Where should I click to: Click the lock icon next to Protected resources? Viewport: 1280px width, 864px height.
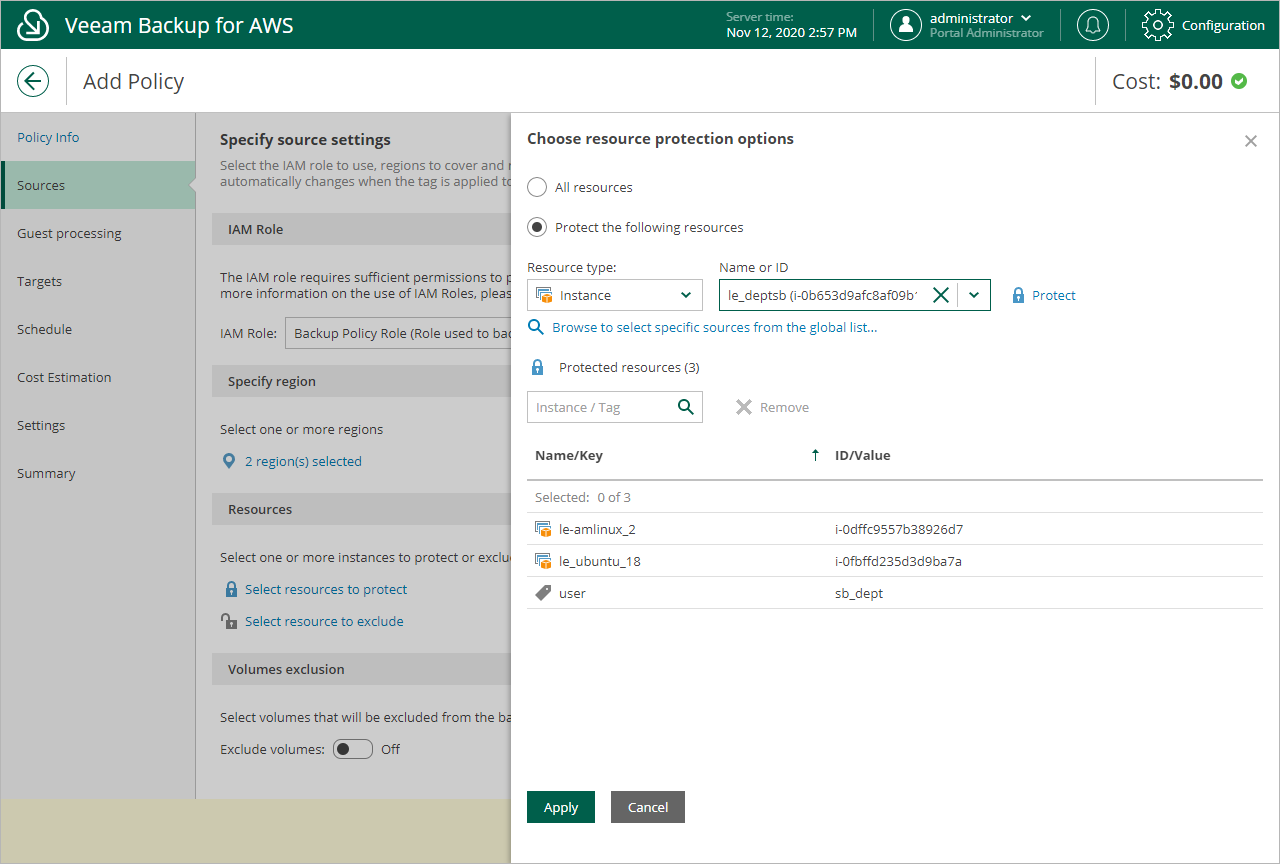coord(537,367)
